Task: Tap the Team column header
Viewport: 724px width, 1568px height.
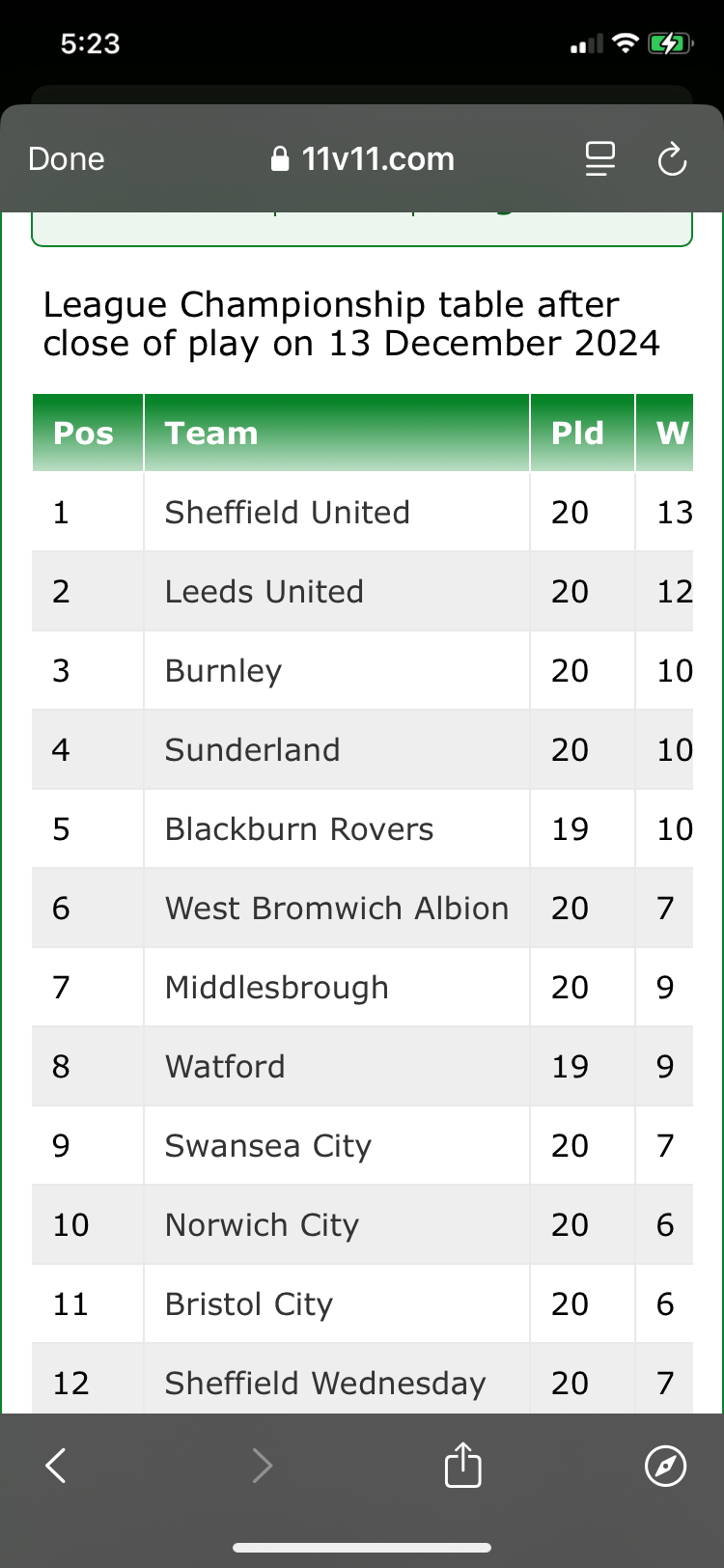Action: click(211, 434)
